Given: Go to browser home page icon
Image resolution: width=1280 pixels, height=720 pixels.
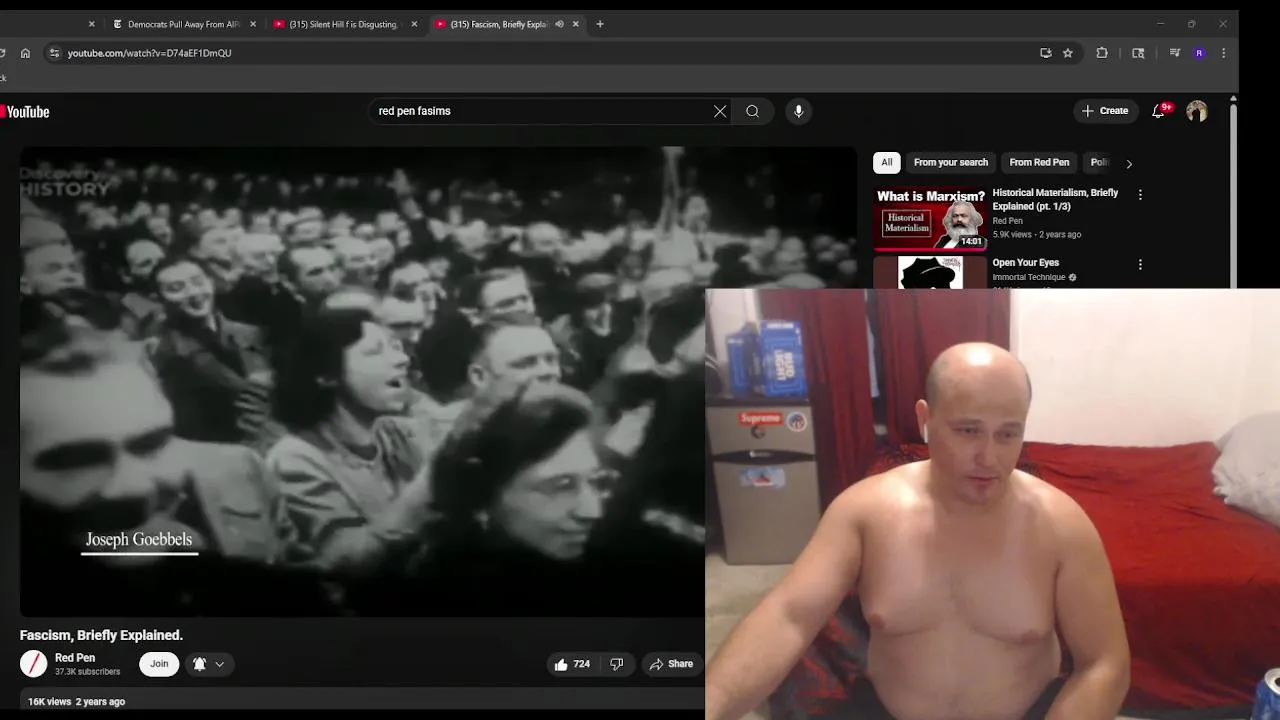Looking at the screenshot, I should point(25,53).
